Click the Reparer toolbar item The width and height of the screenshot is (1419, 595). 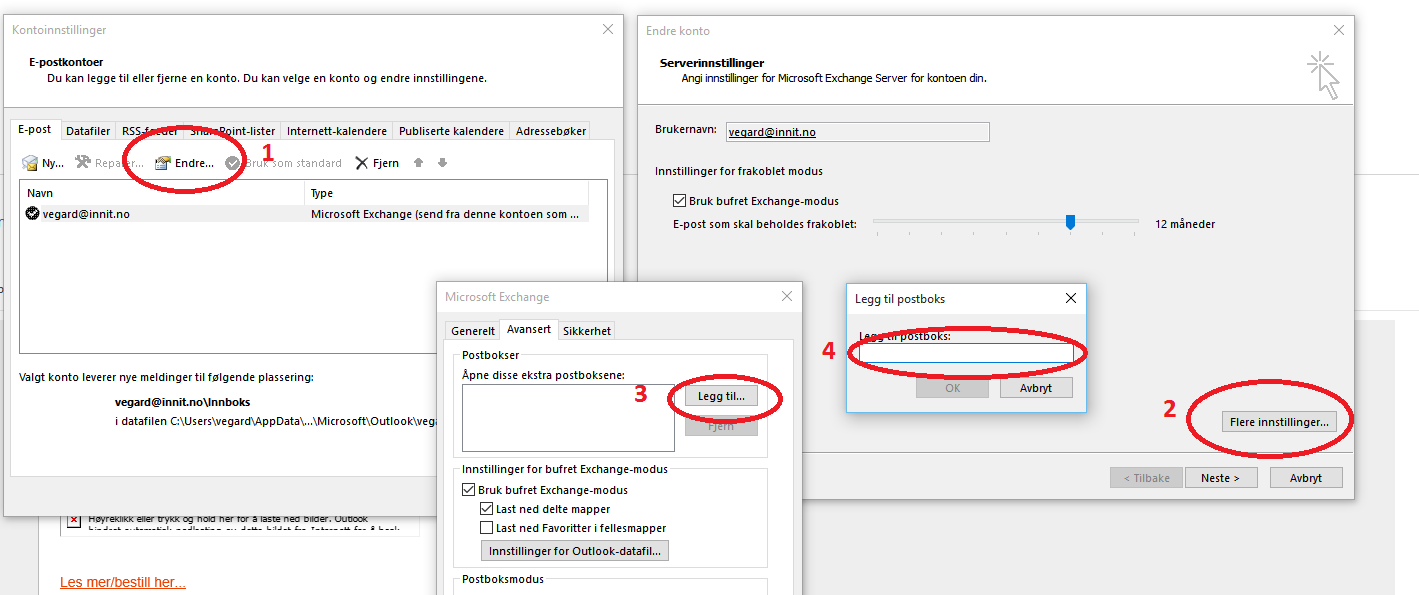click(x=110, y=163)
